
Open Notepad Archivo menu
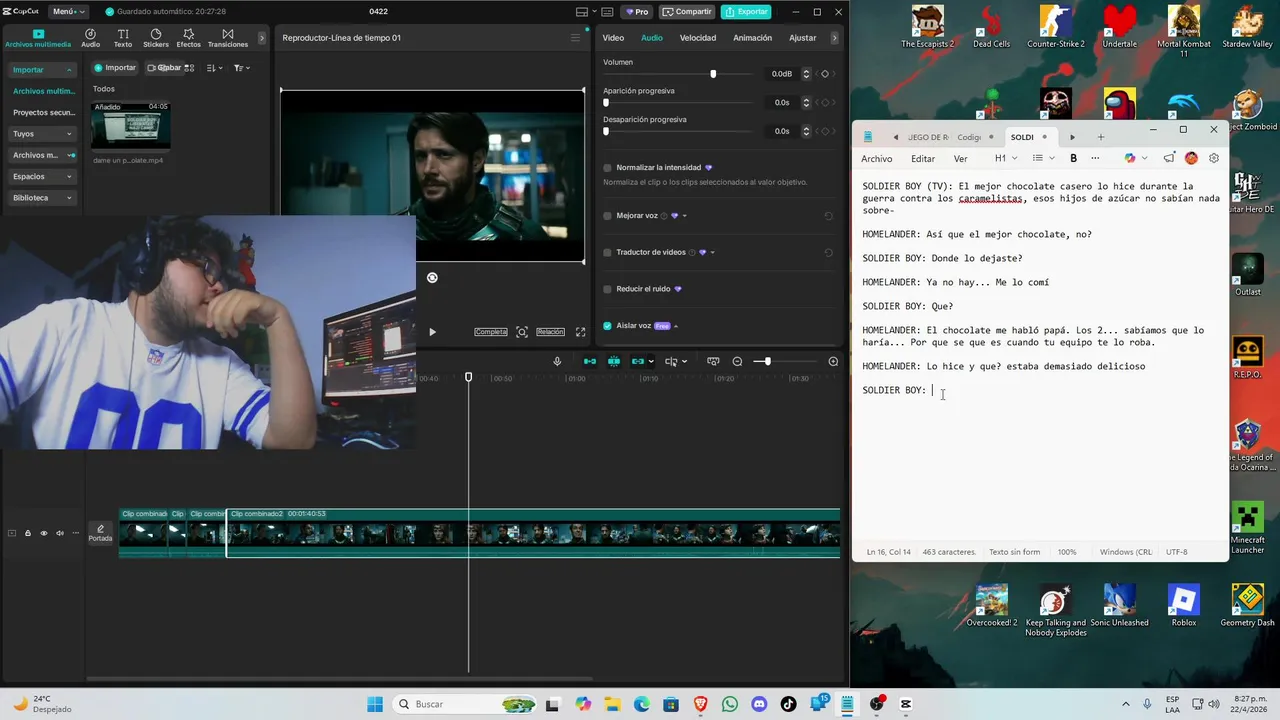pos(877,159)
